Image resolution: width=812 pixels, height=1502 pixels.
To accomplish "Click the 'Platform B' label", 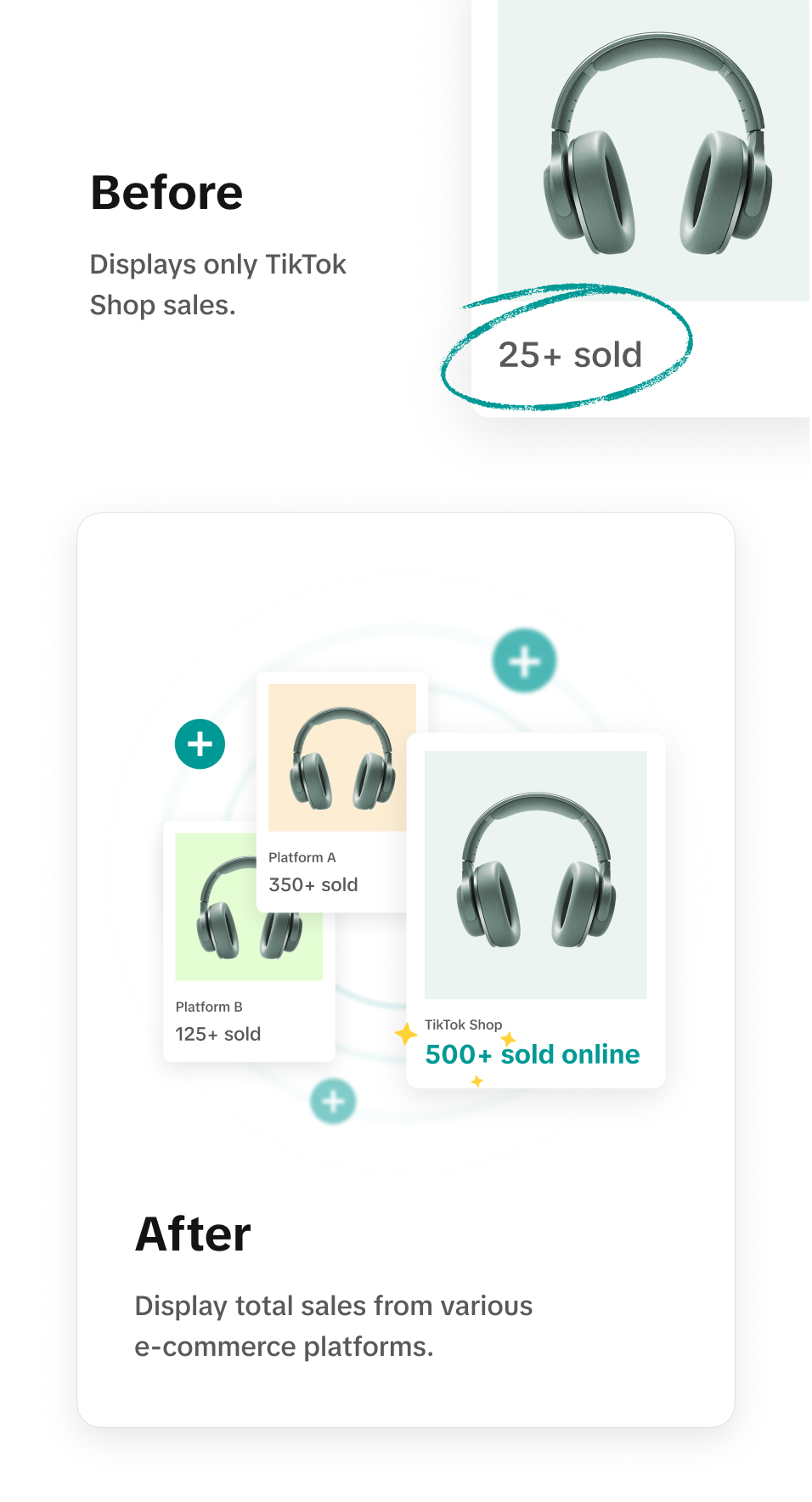I will 209,1007.
